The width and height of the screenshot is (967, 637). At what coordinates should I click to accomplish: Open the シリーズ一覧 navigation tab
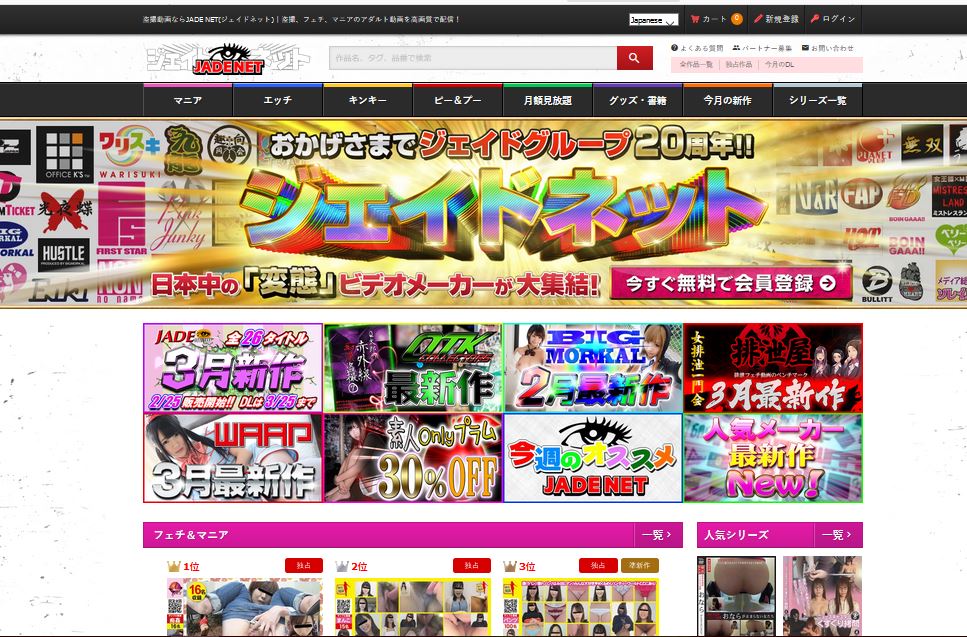[x=818, y=100]
